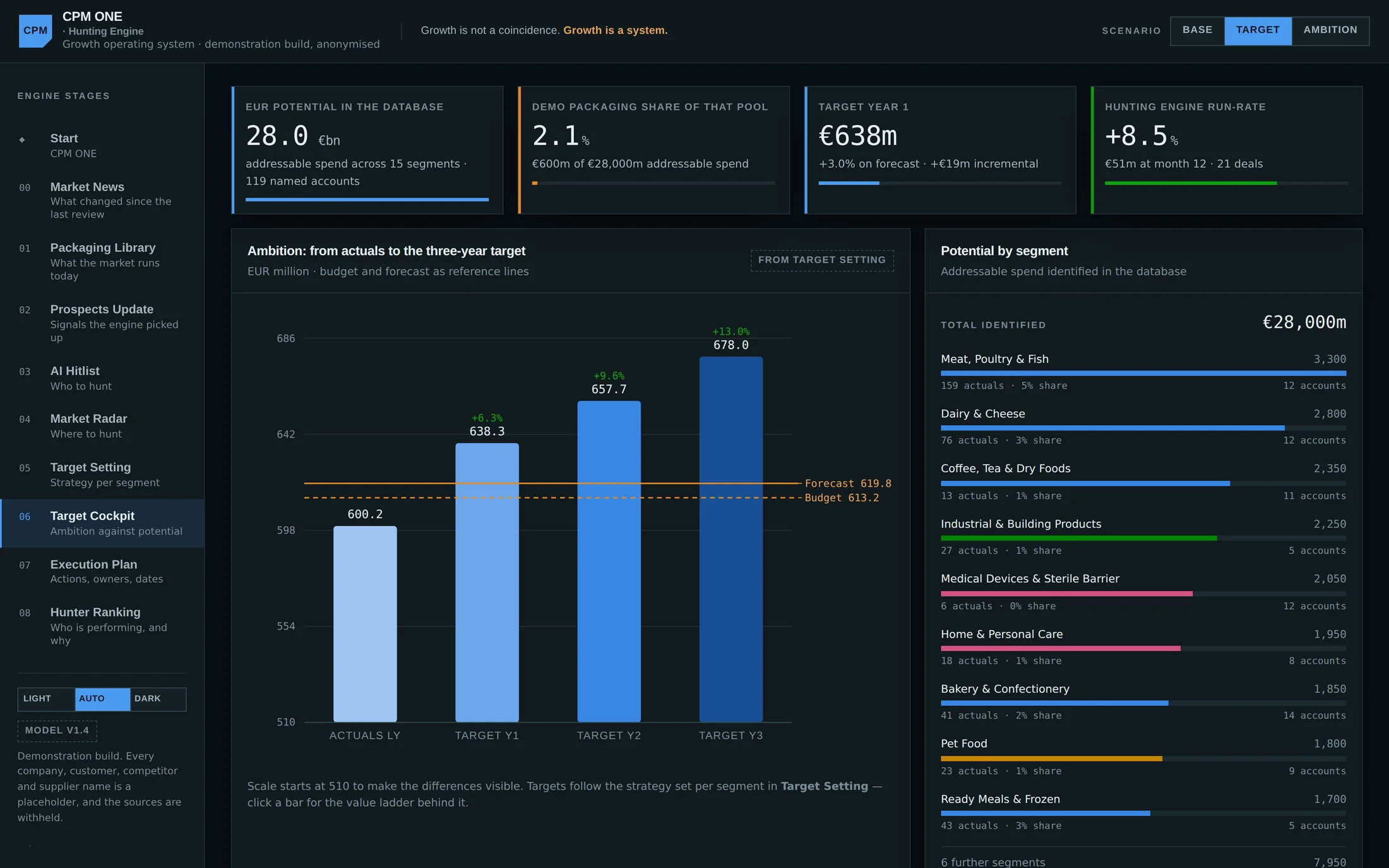Switch theme to DARK

pos(158,699)
